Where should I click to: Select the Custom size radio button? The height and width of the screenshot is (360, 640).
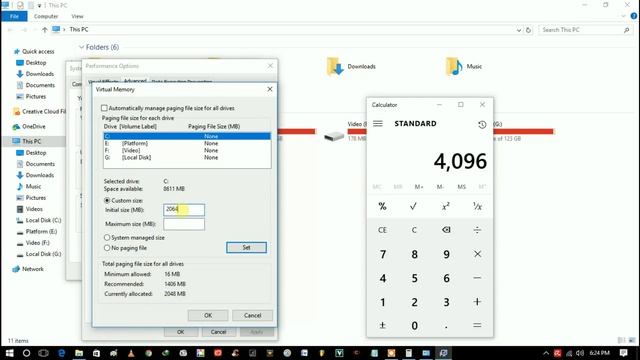[x=107, y=200]
